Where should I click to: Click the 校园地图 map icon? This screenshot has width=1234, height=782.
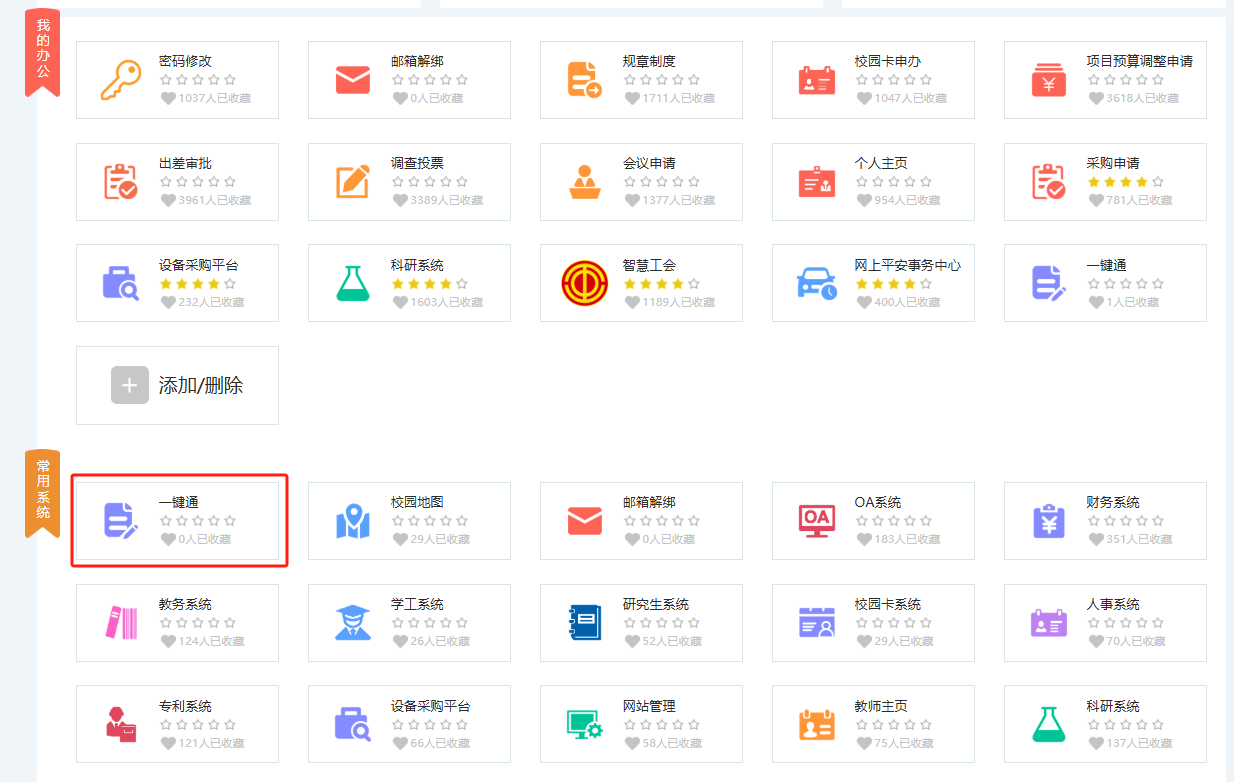coord(353,521)
